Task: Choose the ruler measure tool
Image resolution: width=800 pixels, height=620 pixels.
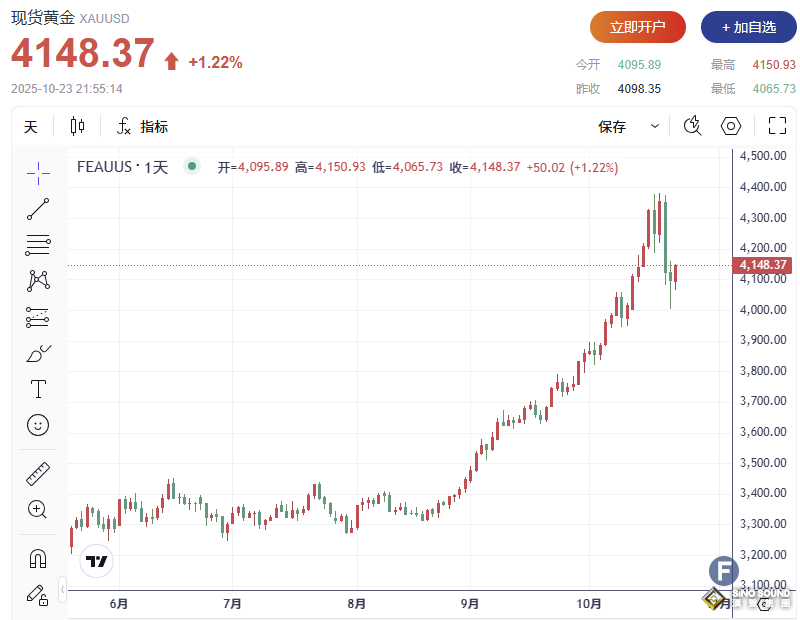Action: pos(38,473)
